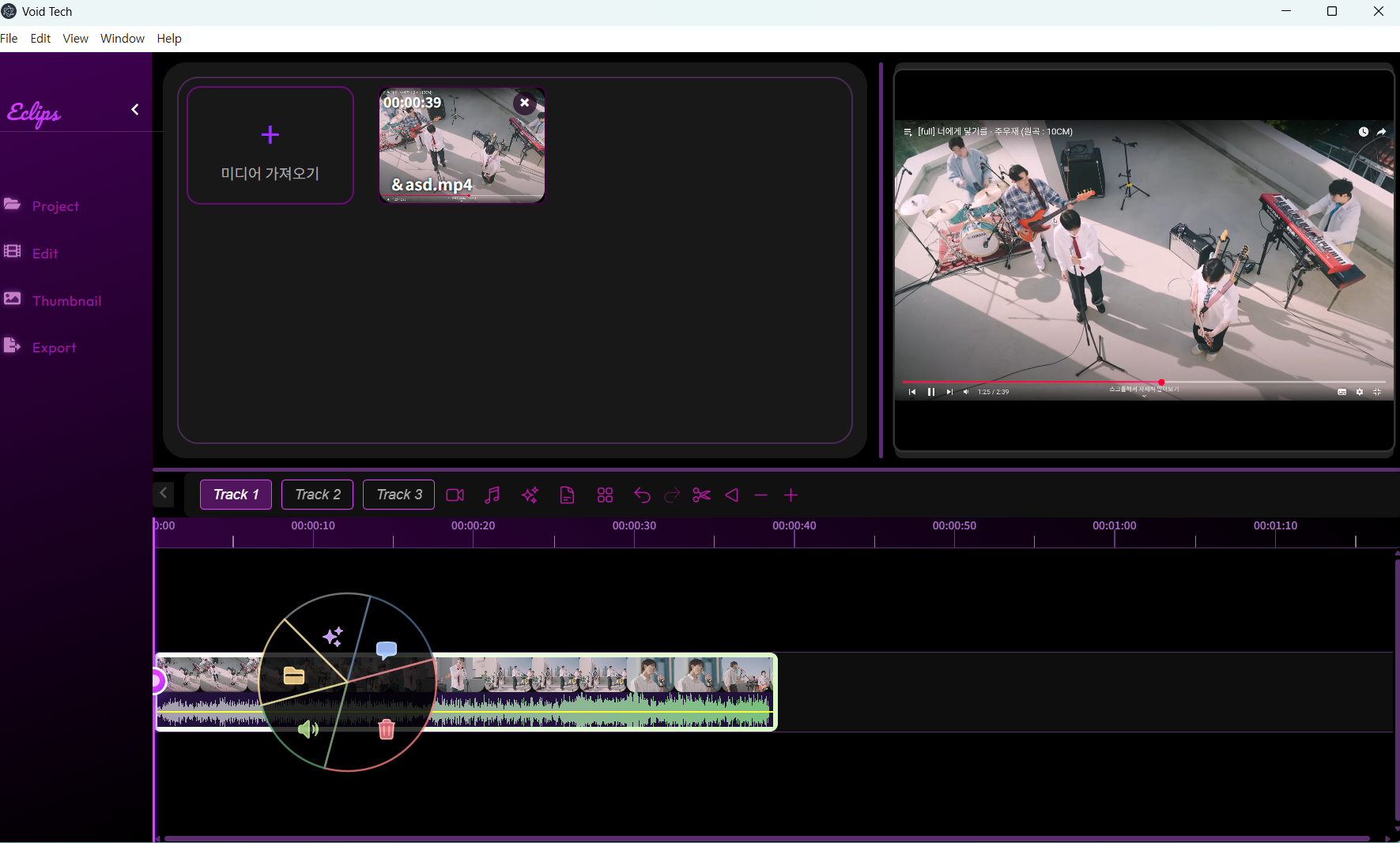Select the asd.mp4 media thumbnail

coord(462,145)
